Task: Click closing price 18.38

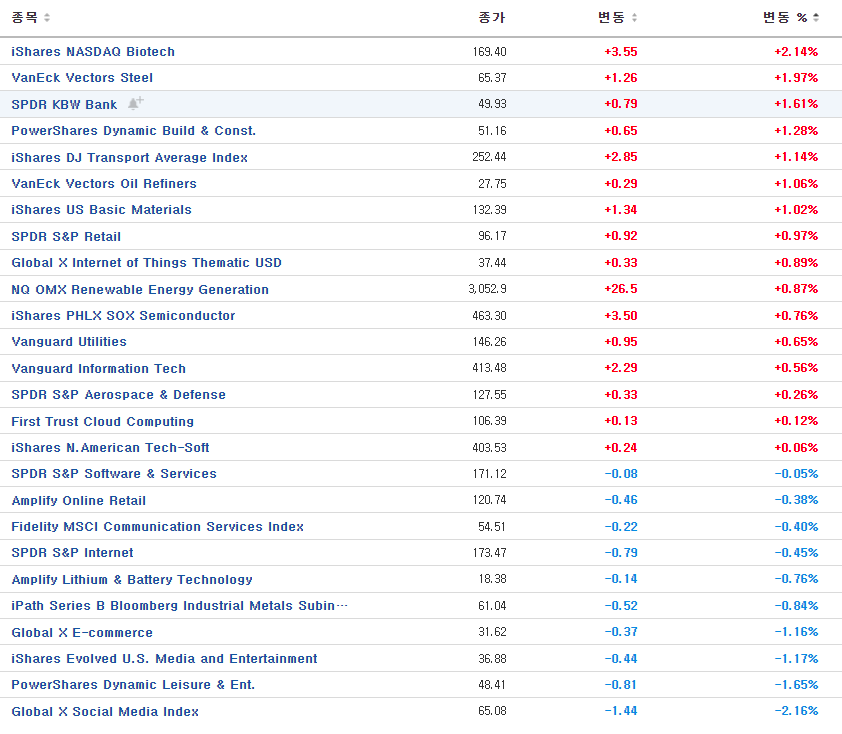Action: 492,579
